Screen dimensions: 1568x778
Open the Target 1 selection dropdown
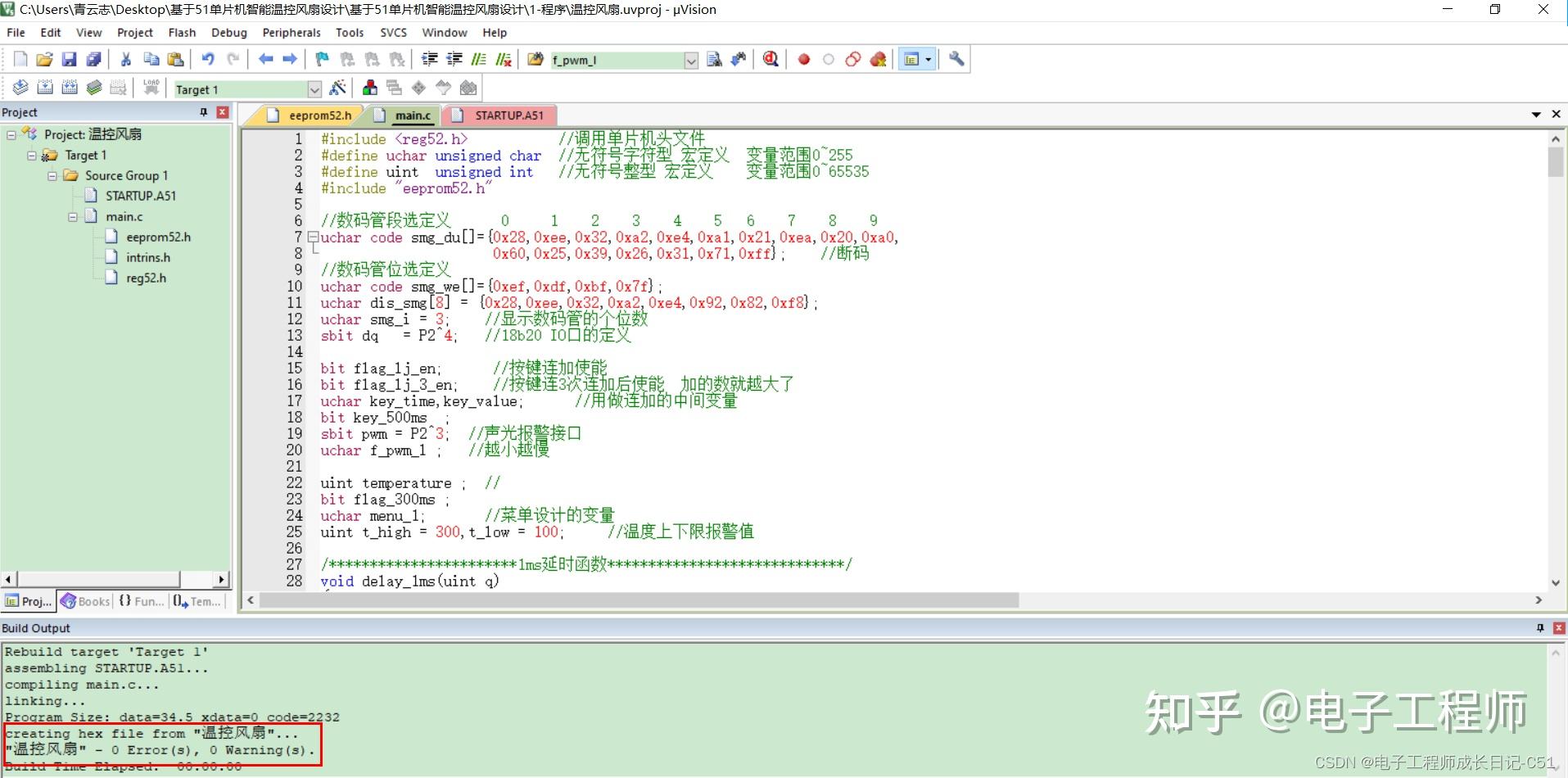coord(314,89)
